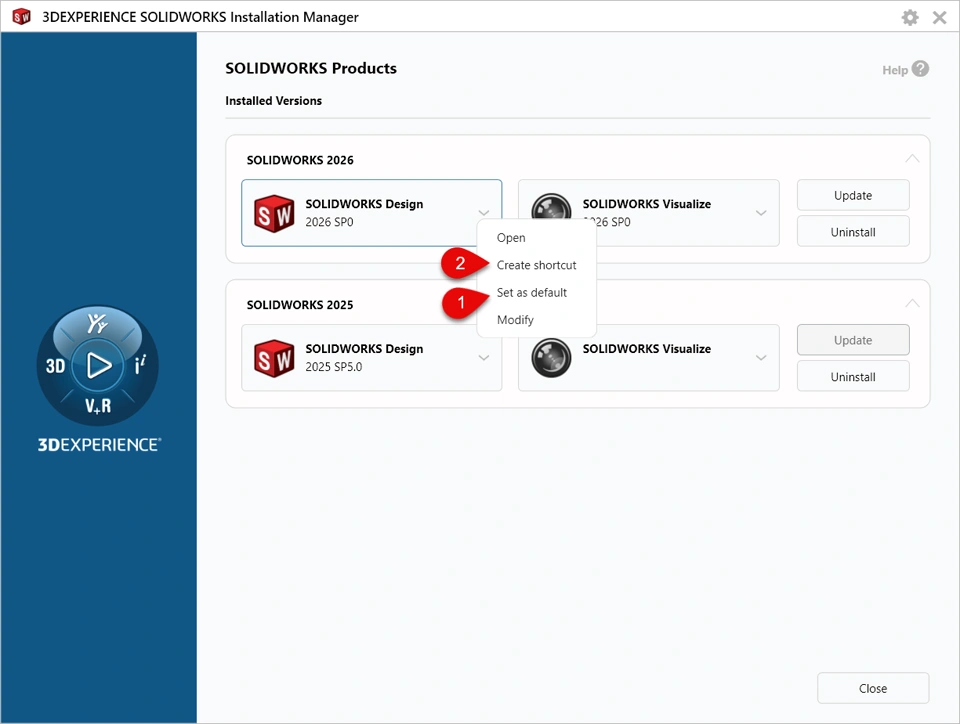Image resolution: width=960 pixels, height=724 pixels.
Task: Click the SOLIDWORKS Design 2026 cube icon
Action: coord(274,213)
